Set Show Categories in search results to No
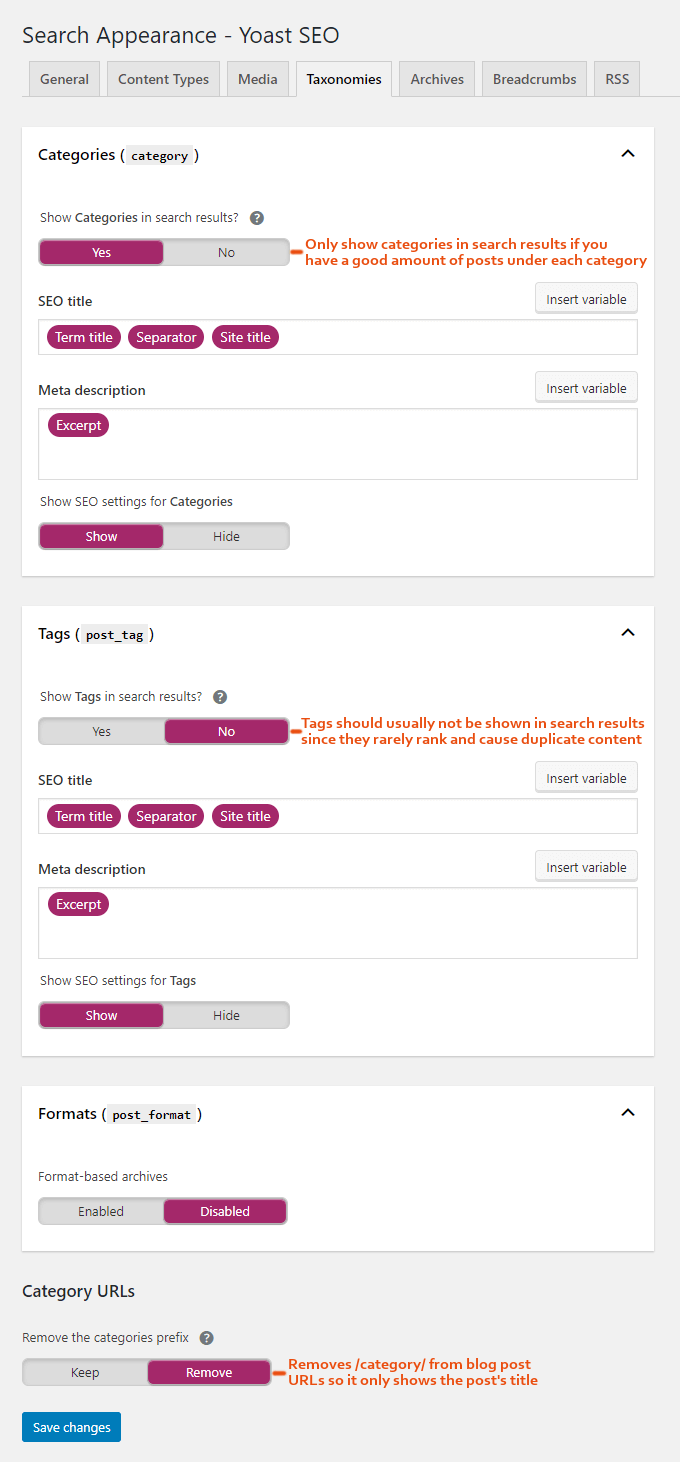The height and width of the screenshot is (1462, 680). 226,252
